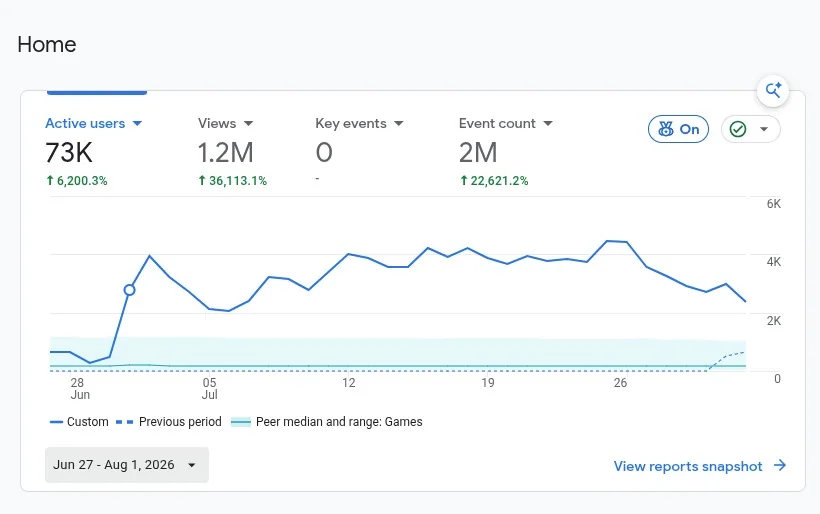Viewport: 820px width, 514px height.
Task: Click the Custom legend entry
Action: tap(79, 422)
